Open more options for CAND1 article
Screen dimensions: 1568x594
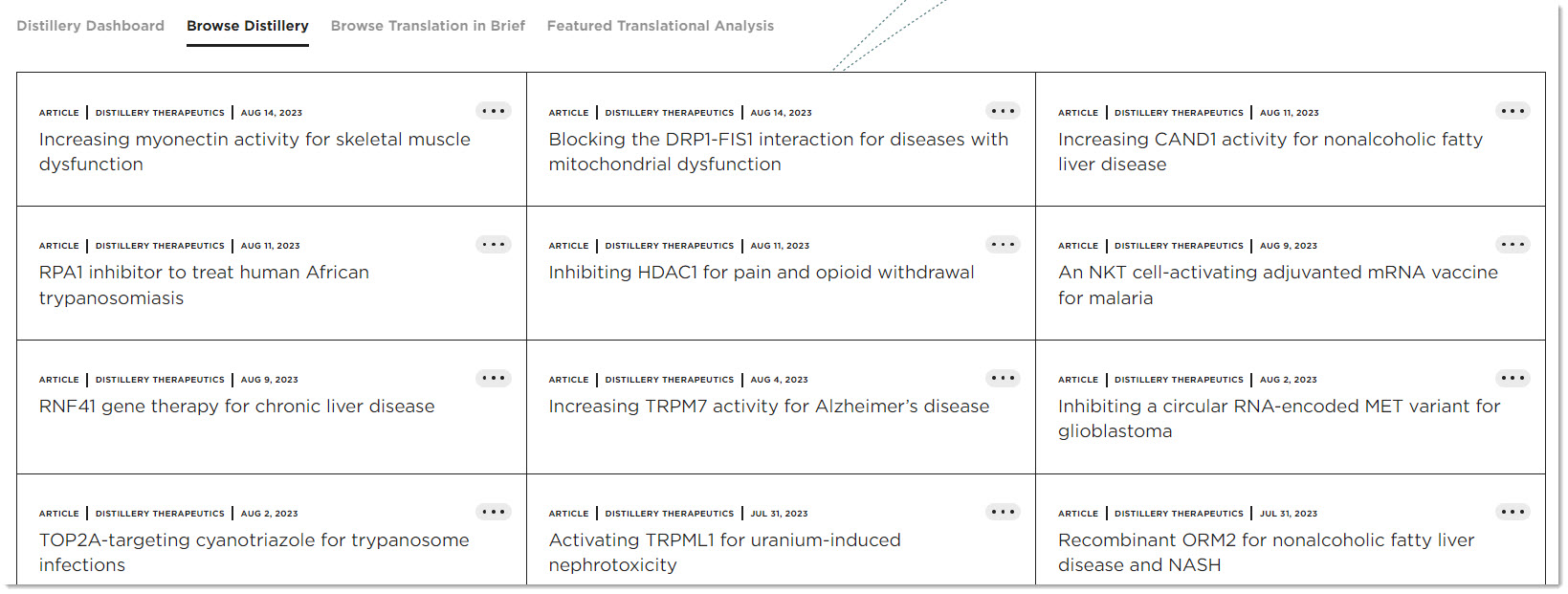pos(1513,111)
